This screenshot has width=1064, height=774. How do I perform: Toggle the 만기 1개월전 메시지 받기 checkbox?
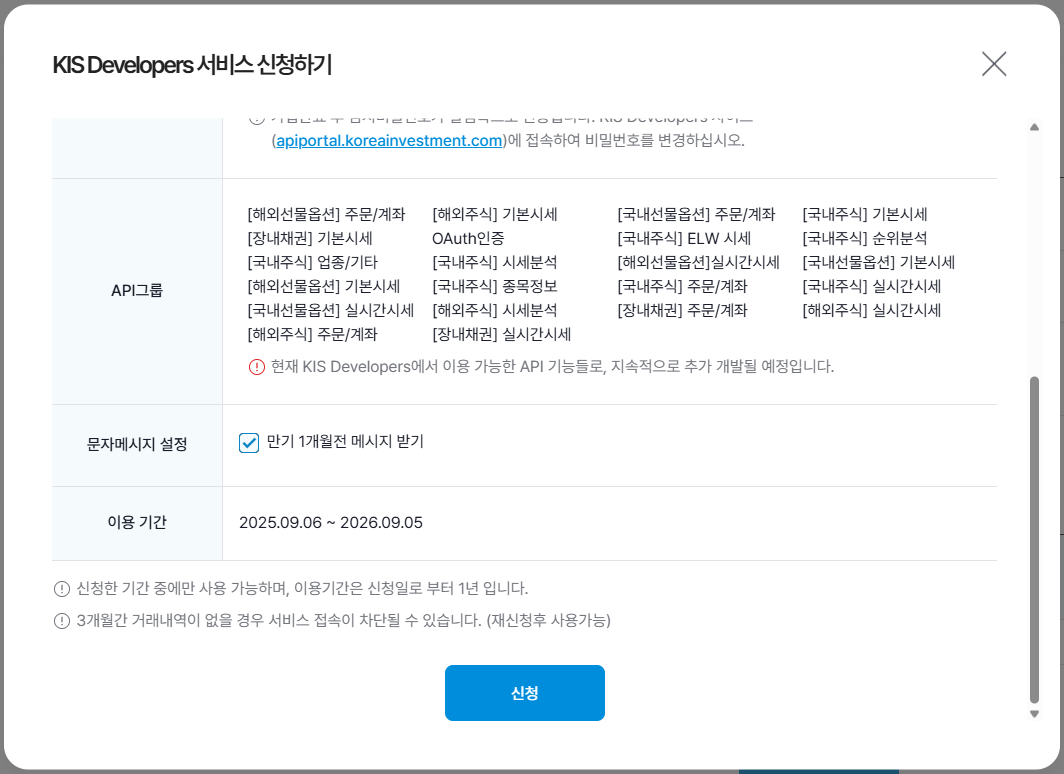point(249,442)
